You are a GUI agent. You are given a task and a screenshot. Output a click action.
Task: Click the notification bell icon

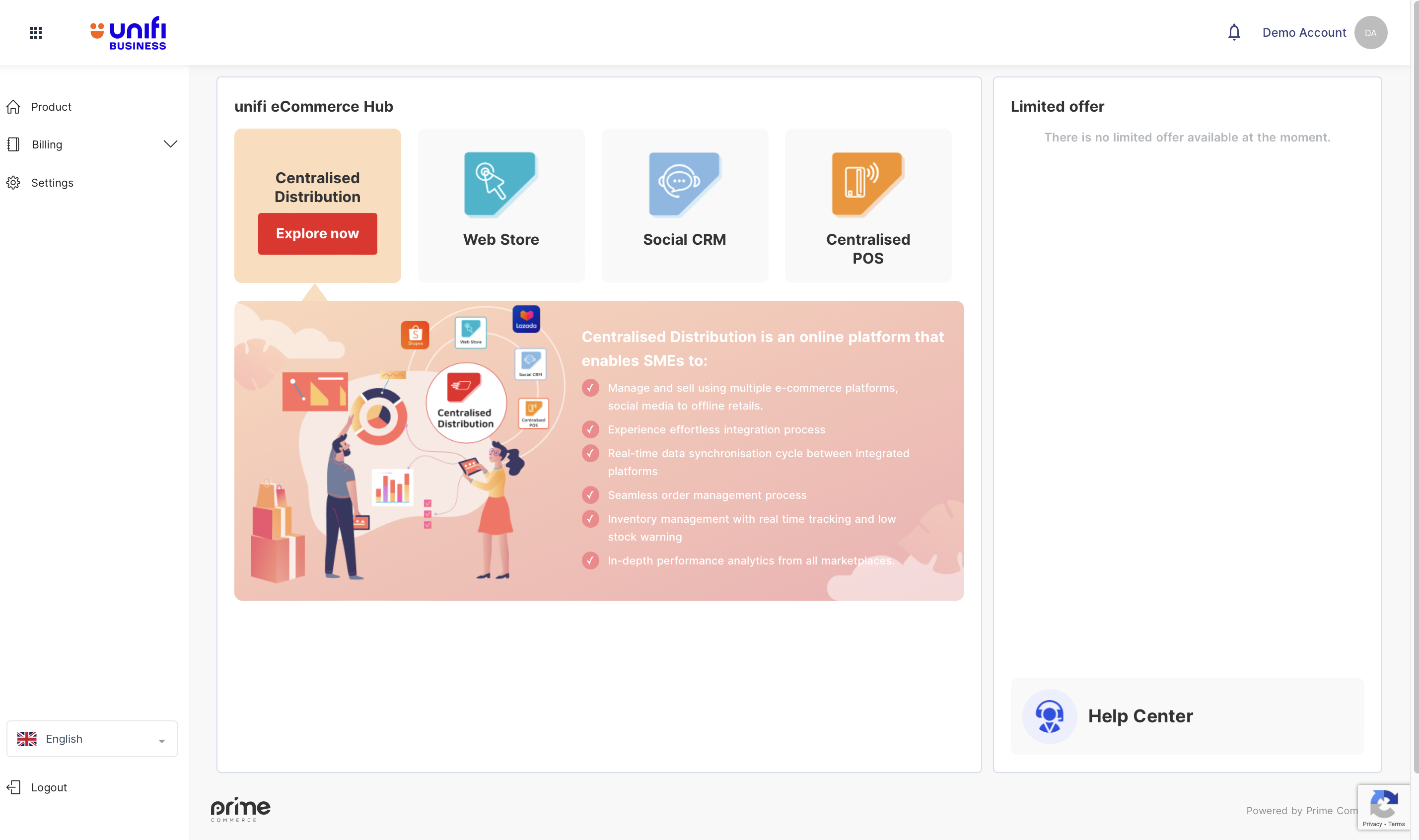coord(1234,32)
